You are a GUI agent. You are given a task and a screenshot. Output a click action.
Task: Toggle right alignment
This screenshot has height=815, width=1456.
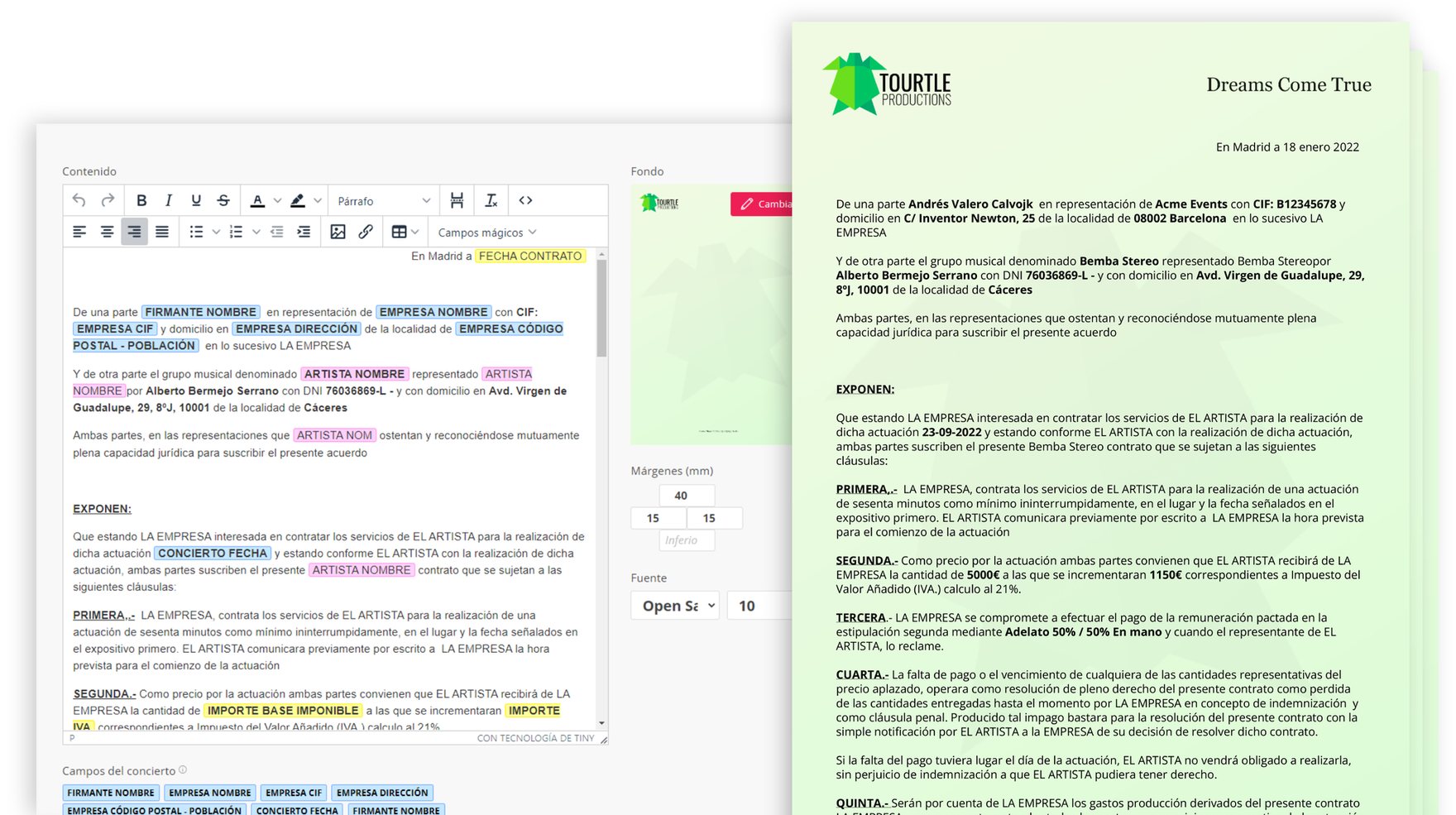point(134,232)
